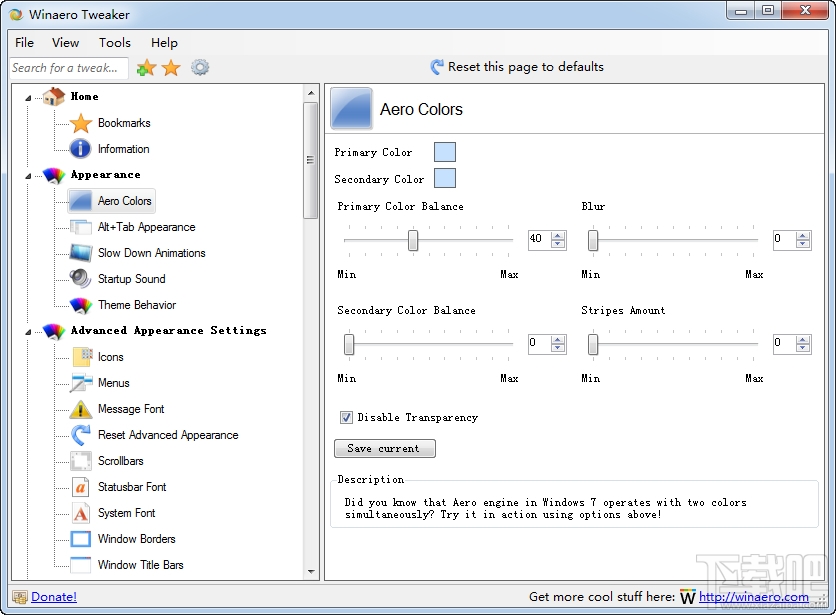Increase Primary Color Balance spinner value
The width and height of the screenshot is (836, 615).
(558, 235)
